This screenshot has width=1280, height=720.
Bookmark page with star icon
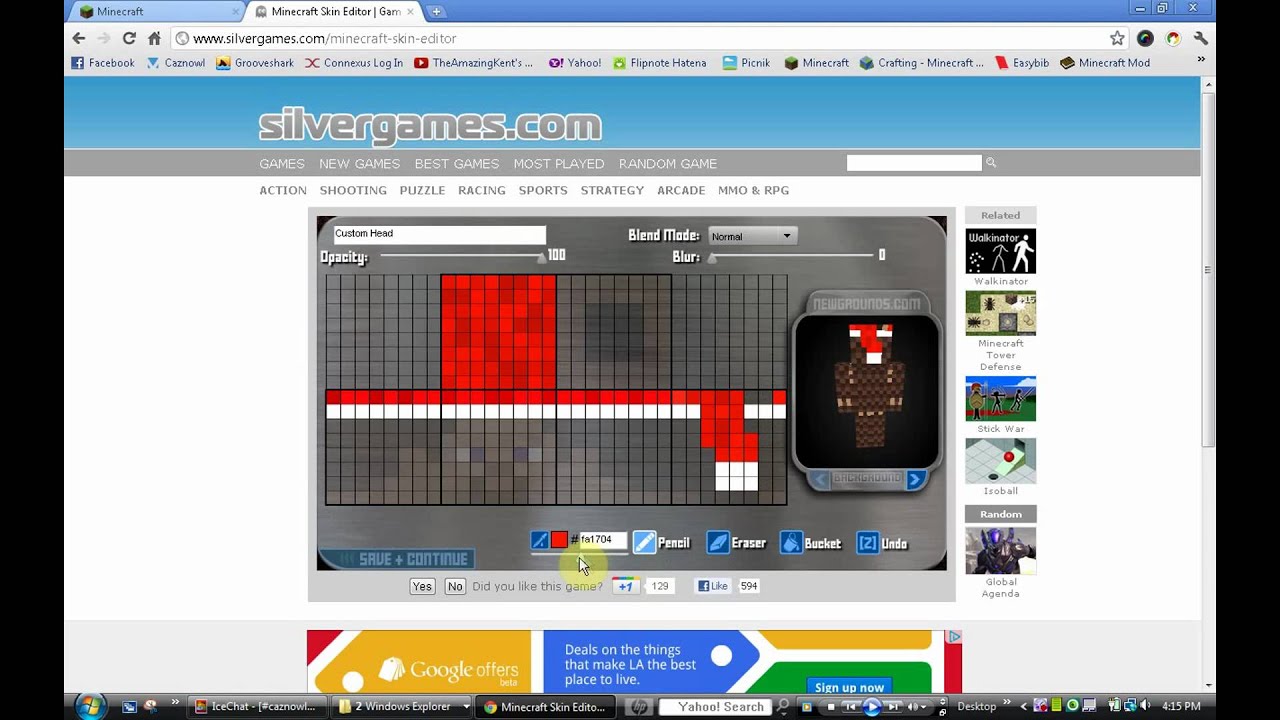[x=1117, y=38]
